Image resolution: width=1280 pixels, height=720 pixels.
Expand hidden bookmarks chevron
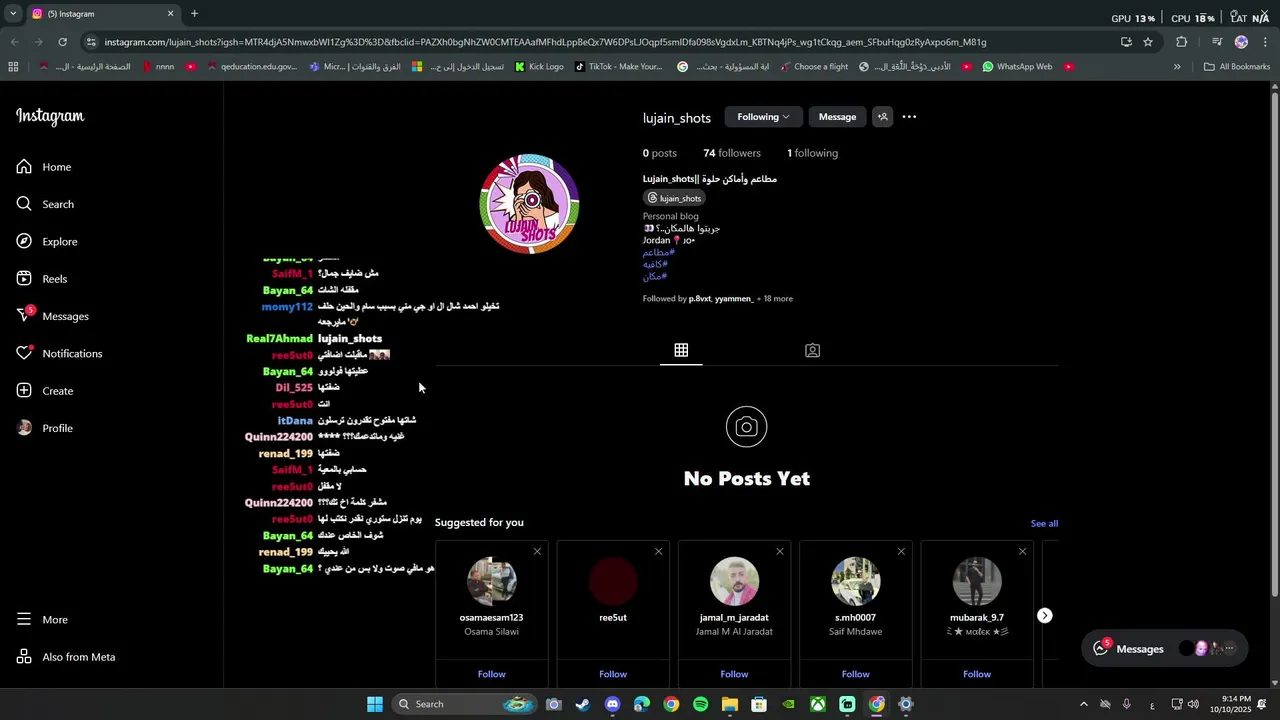point(1177,67)
